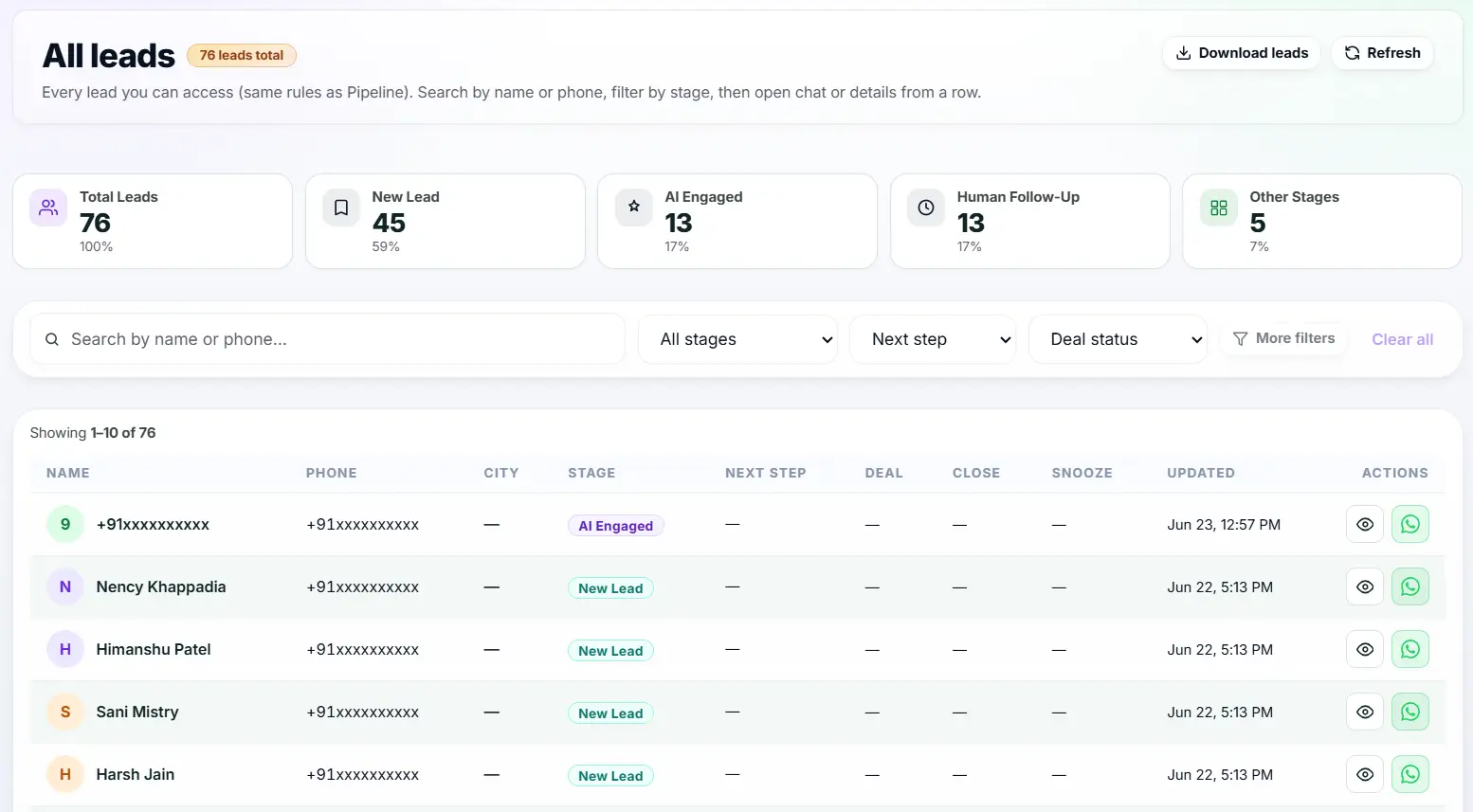Open WhatsApp chat with Himanshu Patel
Image resolution: width=1473 pixels, height=812 pixels.
[1410, 649]
